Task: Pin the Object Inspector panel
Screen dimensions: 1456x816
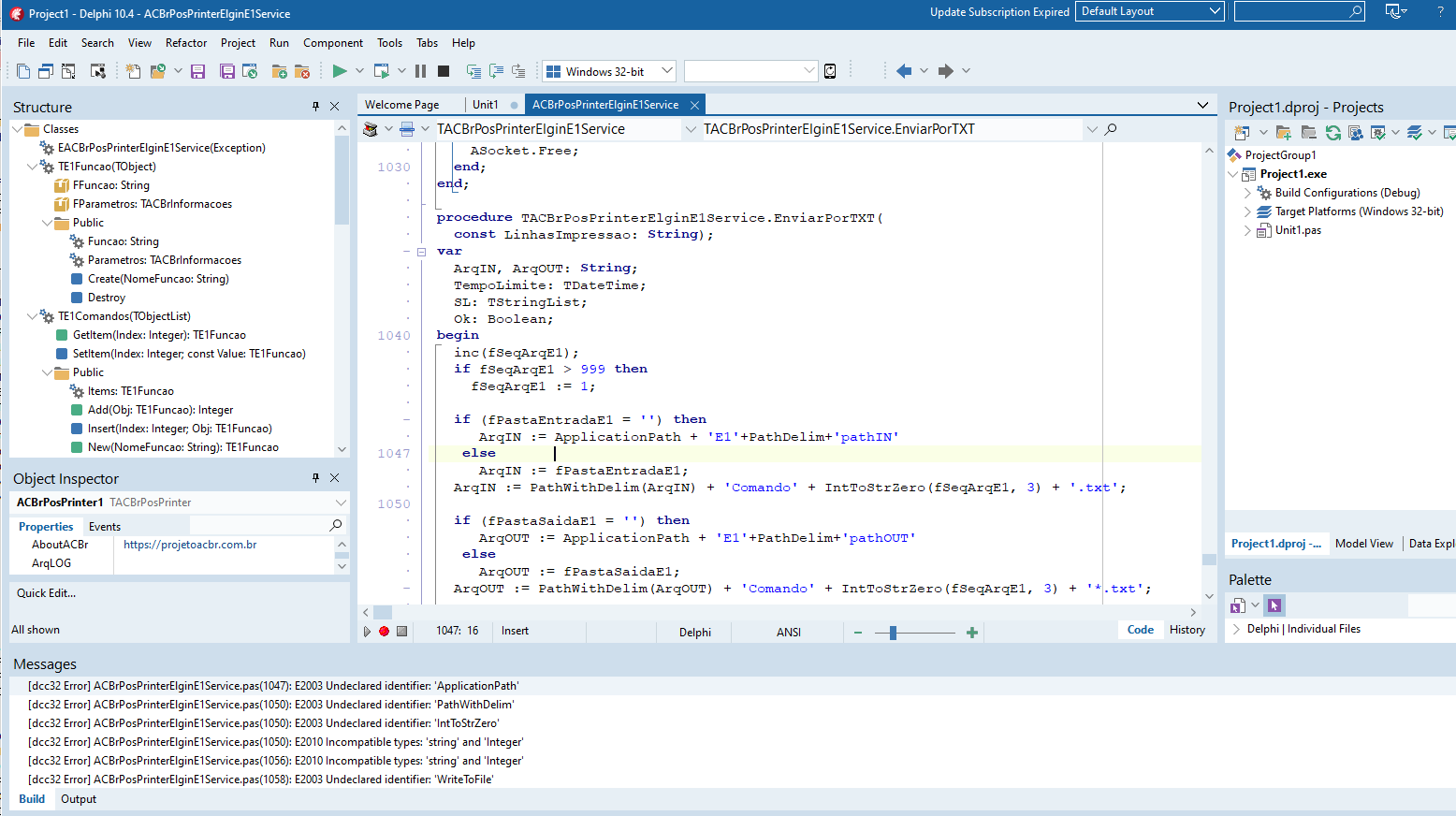Action: (x=316, y=478)
